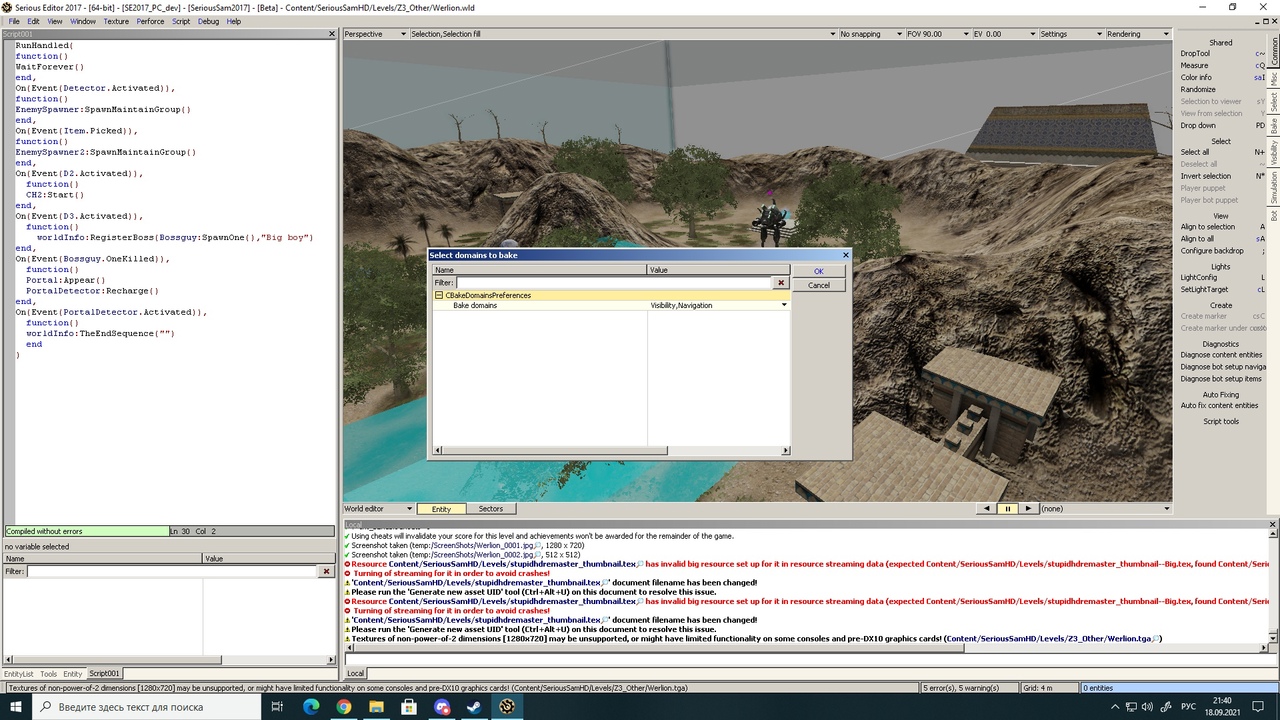Click the variables panel filter input
This screenshot has width=1280, height=720.
172,571
